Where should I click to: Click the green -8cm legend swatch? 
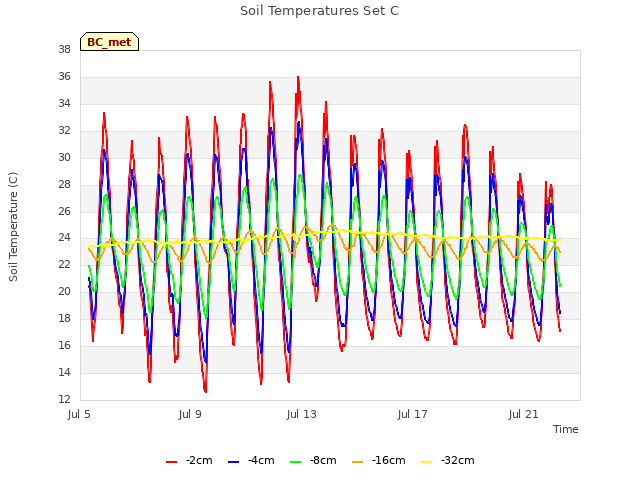tap(296, 461)
